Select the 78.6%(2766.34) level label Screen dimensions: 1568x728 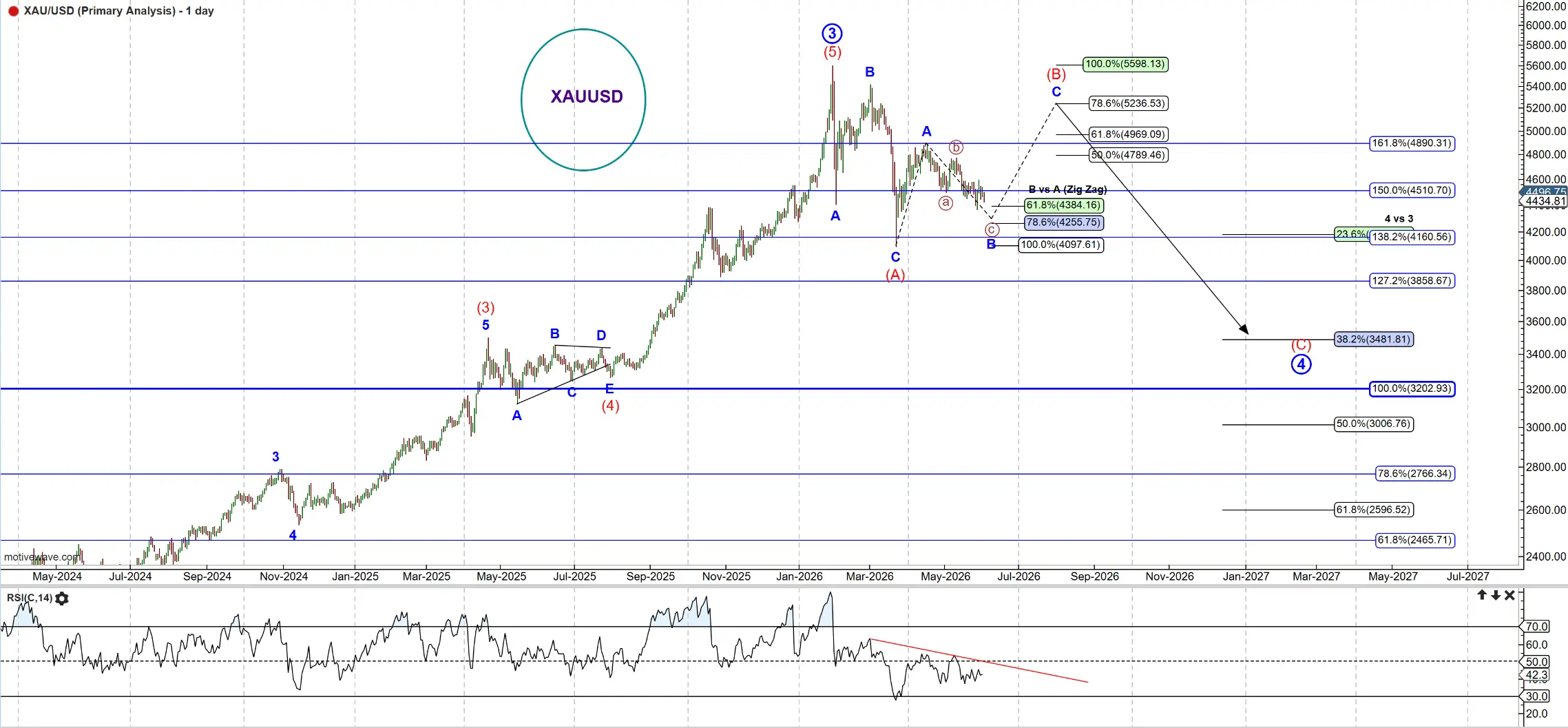pos(1415,473)
